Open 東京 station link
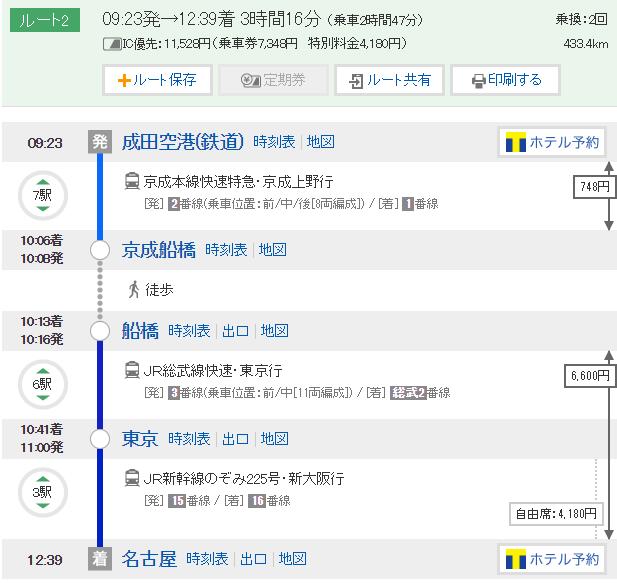The width and height of the screenshot is (617, 583). coord(140,439)
